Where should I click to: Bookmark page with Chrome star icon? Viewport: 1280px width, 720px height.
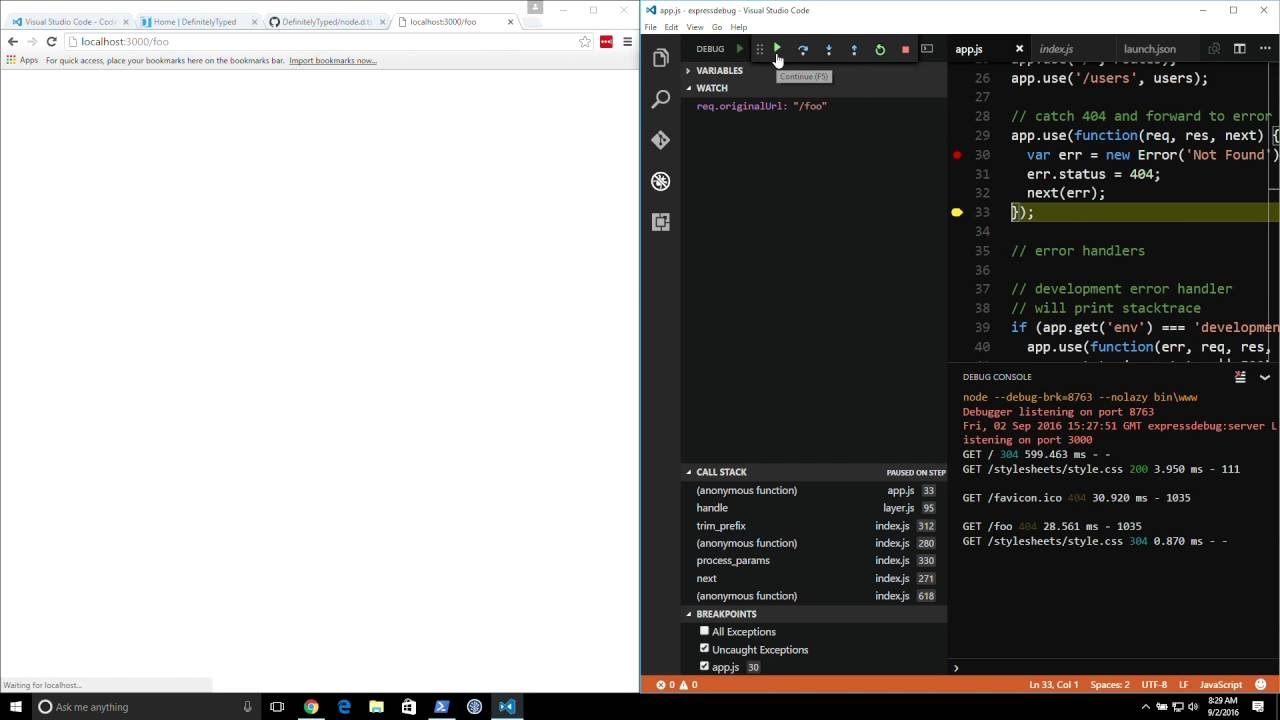pyautogui.click(x=585, y=42)
